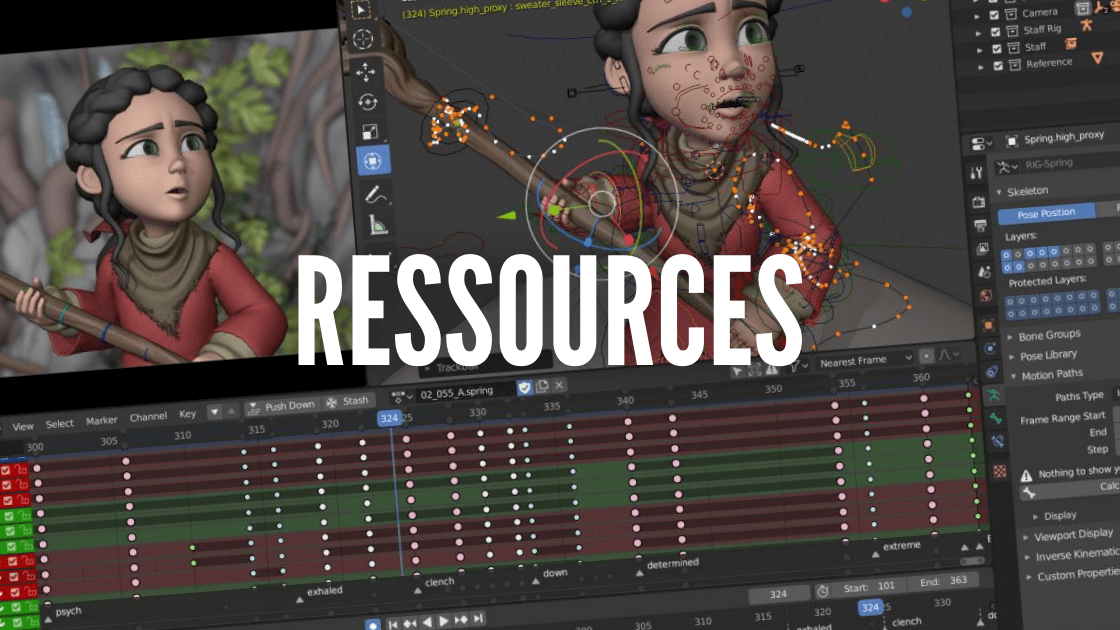Click the stopwatch icon beside Start field

point(823,591)
